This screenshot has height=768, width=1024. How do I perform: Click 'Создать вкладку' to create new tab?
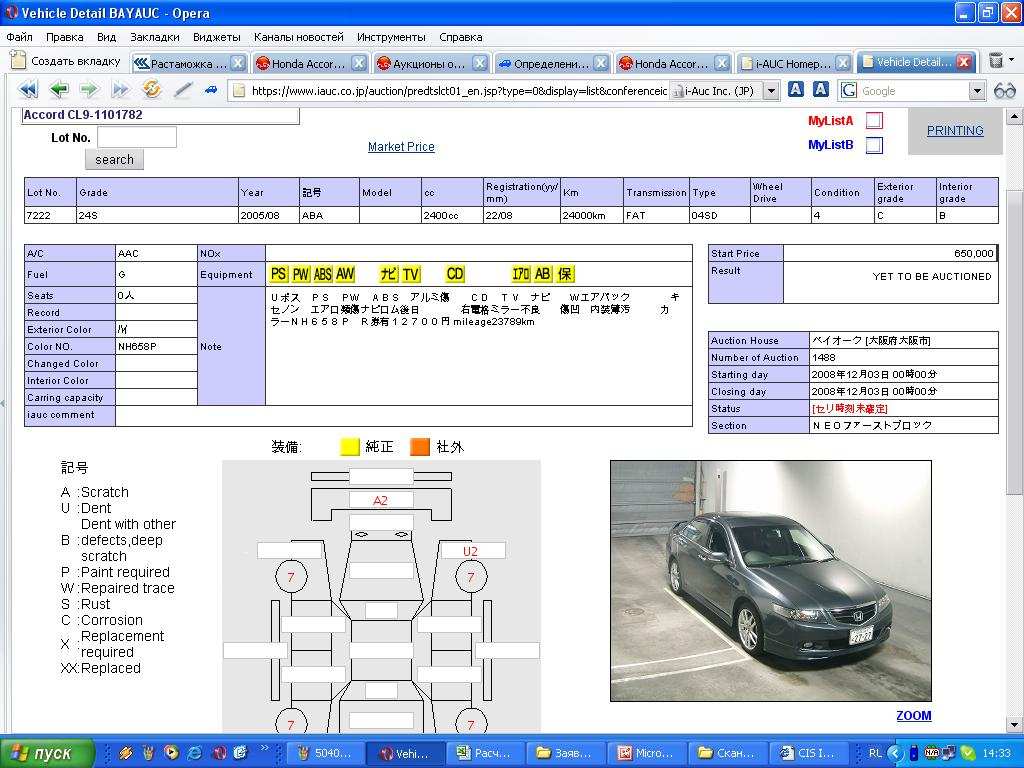[66, 61]
